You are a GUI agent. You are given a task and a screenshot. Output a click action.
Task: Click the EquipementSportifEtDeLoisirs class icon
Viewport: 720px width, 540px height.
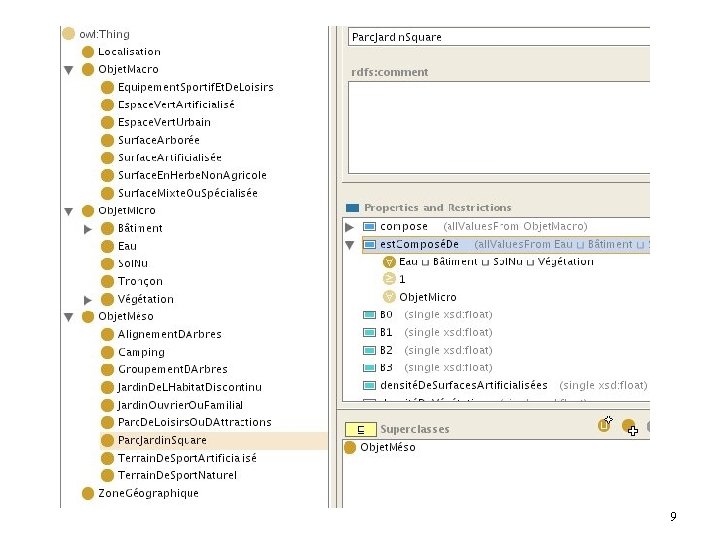point(107,87)
